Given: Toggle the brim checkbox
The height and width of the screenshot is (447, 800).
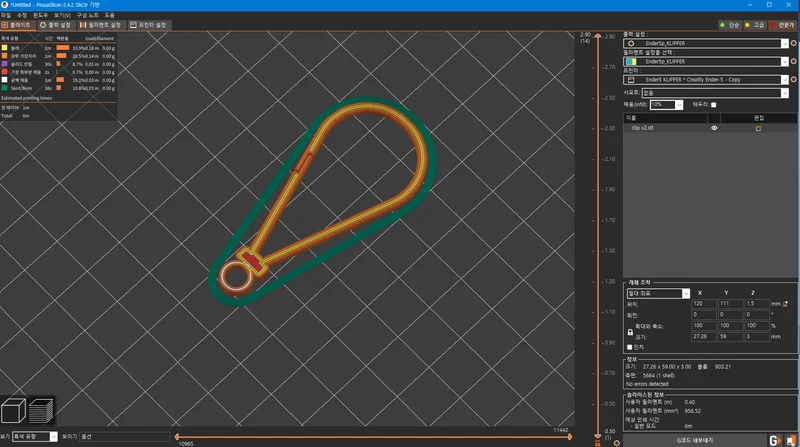Looking at the screenshot, I should [714, 105].
